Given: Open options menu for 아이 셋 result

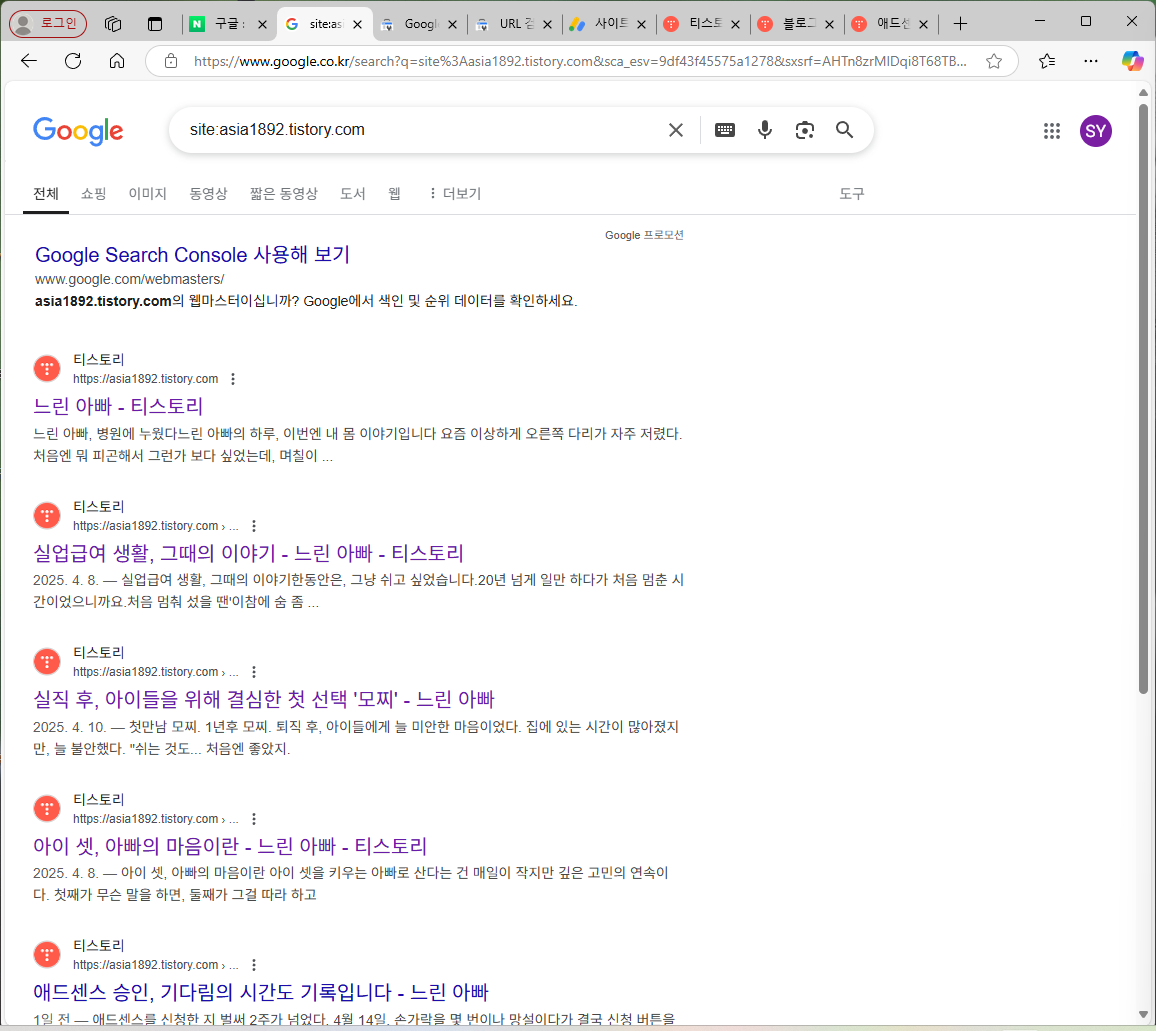Looking at the screenshot, I should [254, 819].
